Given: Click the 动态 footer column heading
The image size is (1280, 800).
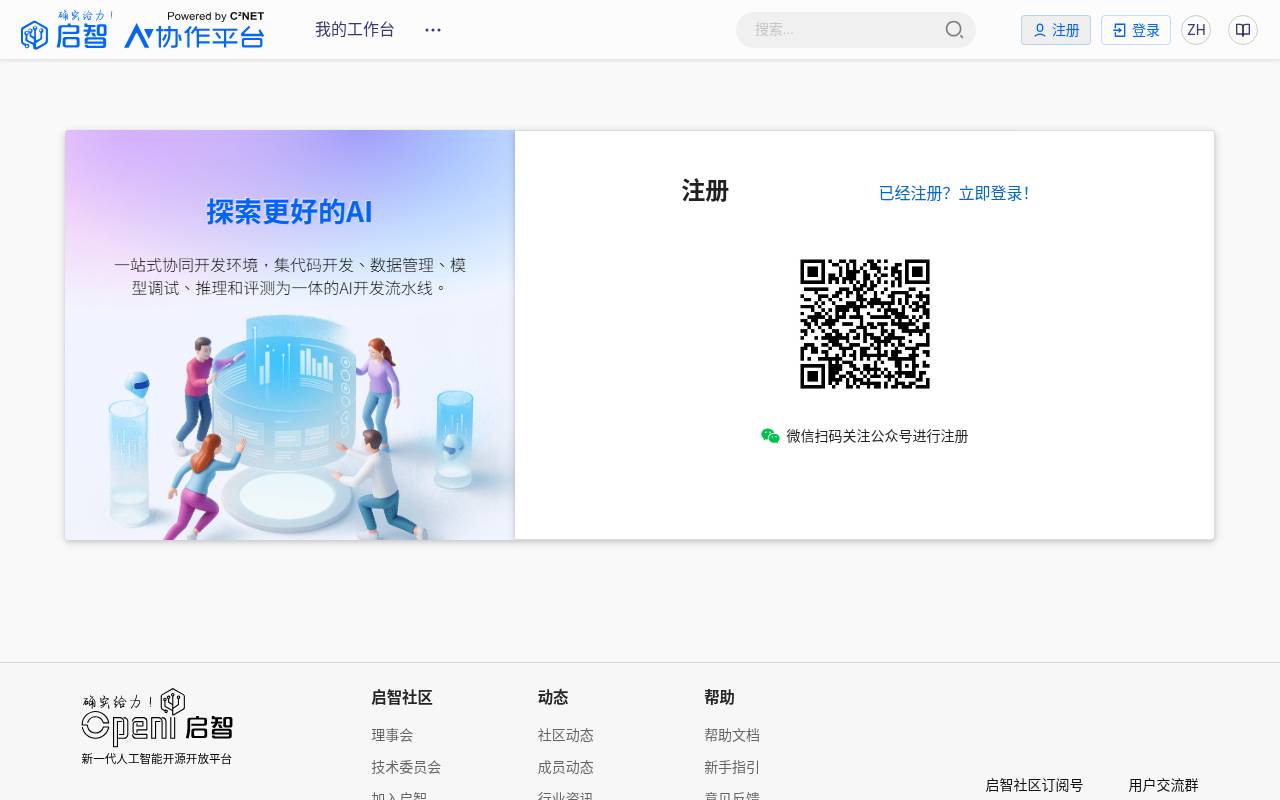Looking at the screenshot, I should point(553,697).
